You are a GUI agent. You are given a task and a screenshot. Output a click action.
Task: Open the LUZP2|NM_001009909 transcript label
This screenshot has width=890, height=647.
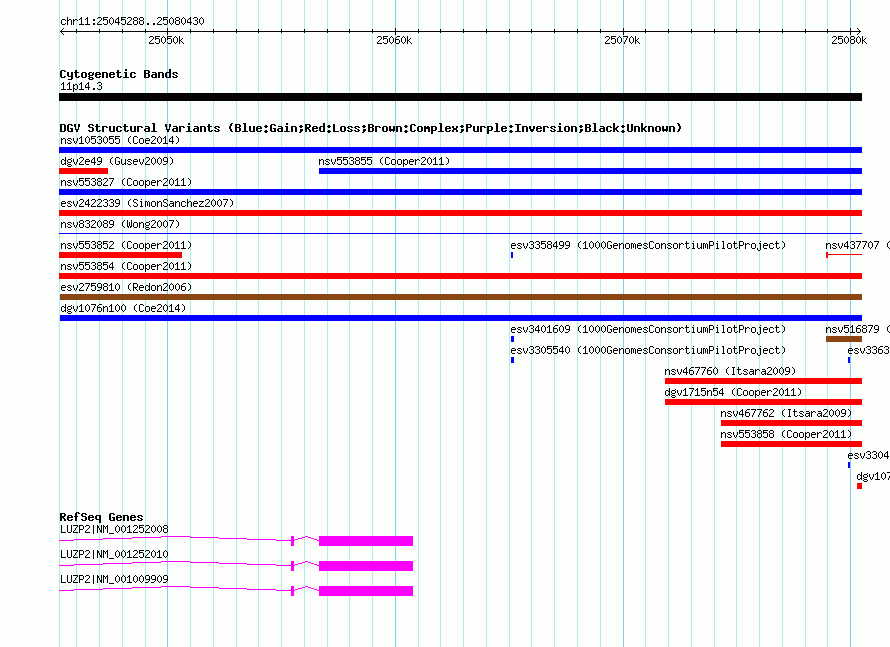(x=114, y=579)
